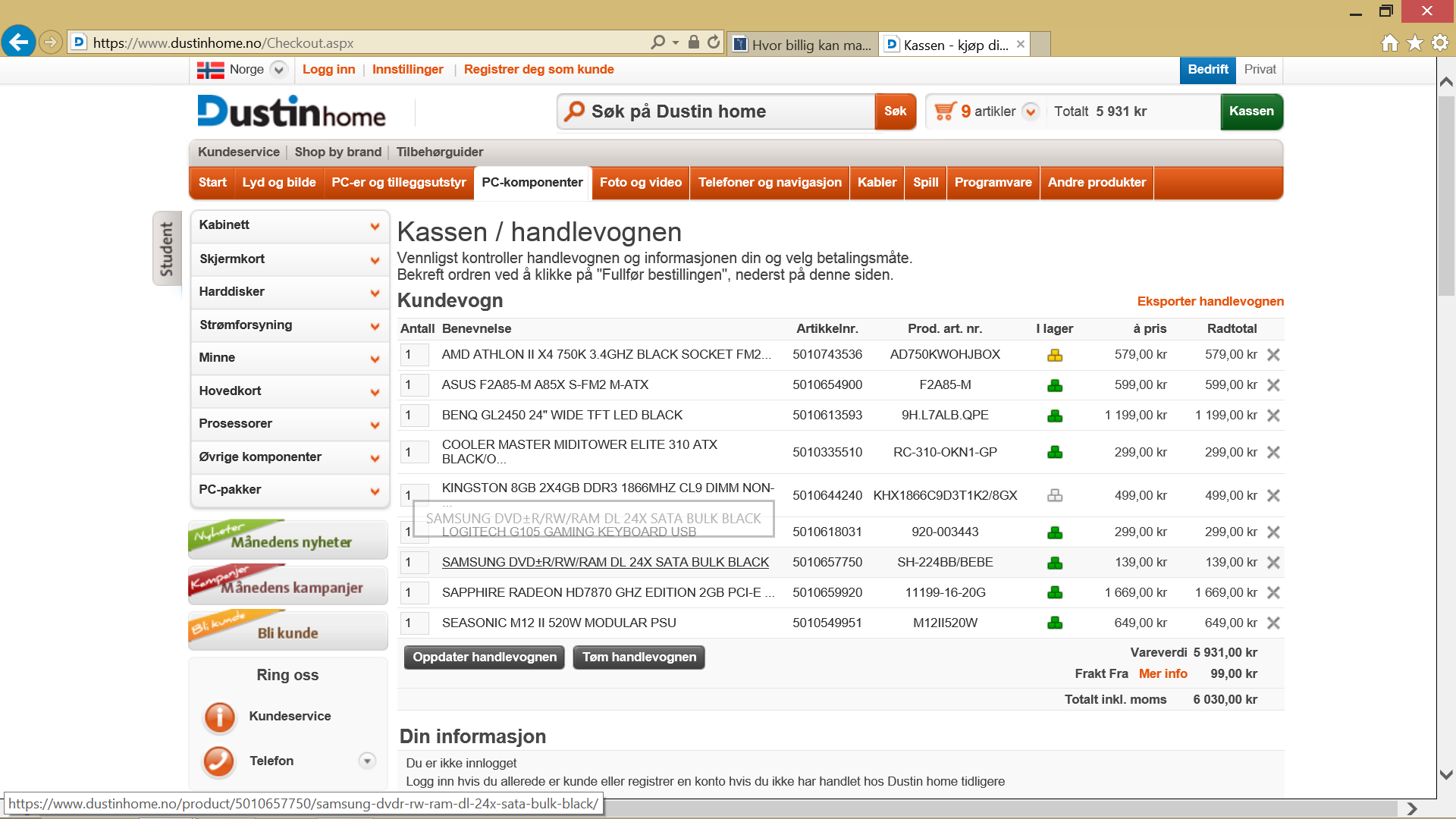The height and width of the screenshot is (819, 1456).
Task: Switch to Bedrift customer type
Action: click(x=1207, y=70)
